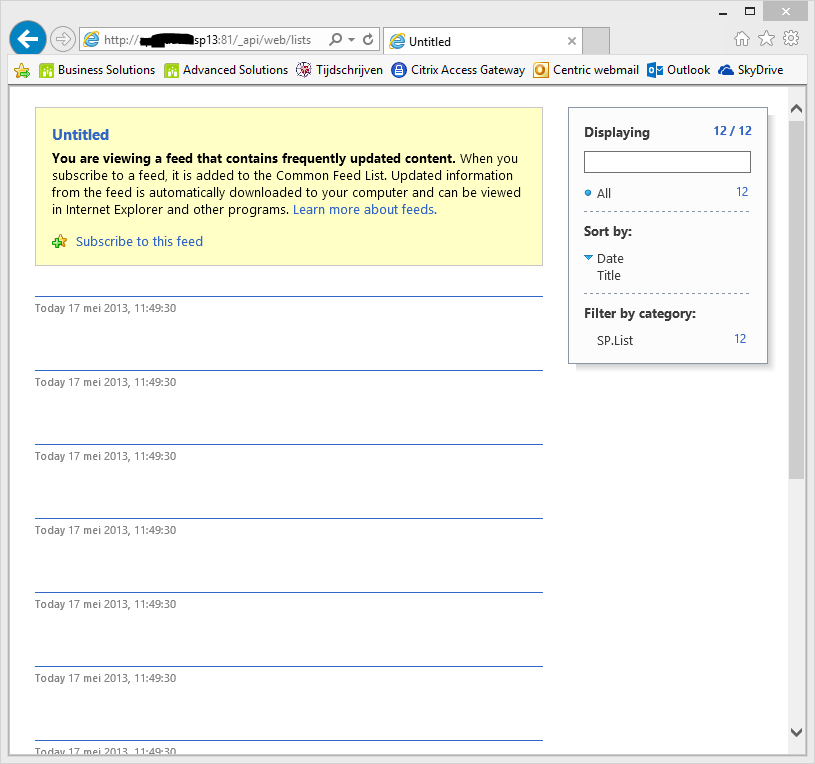This screenshot has width=815, height=764.
Task: Minimize the browser window
Action: click(x=723, y=12)
